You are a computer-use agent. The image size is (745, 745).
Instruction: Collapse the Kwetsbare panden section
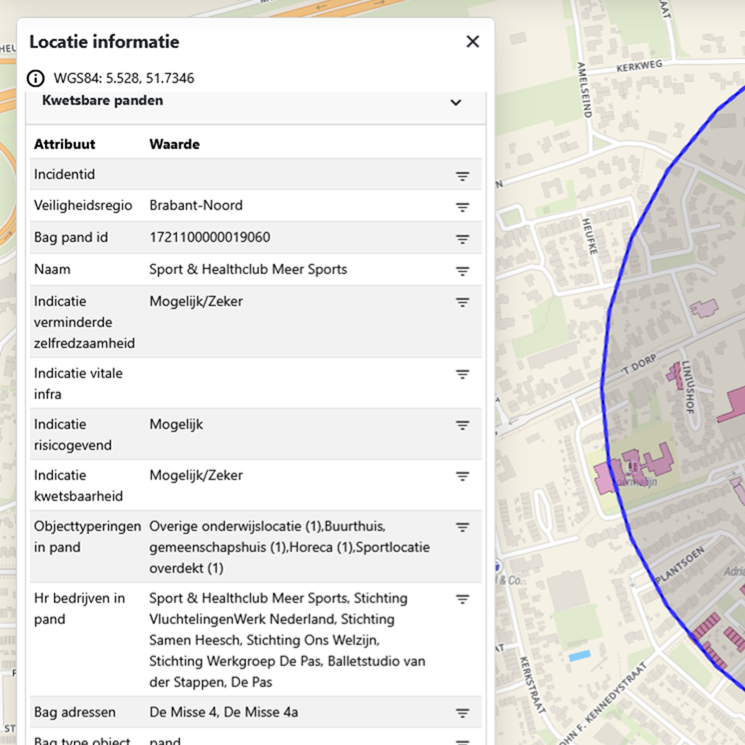(456, 102)
